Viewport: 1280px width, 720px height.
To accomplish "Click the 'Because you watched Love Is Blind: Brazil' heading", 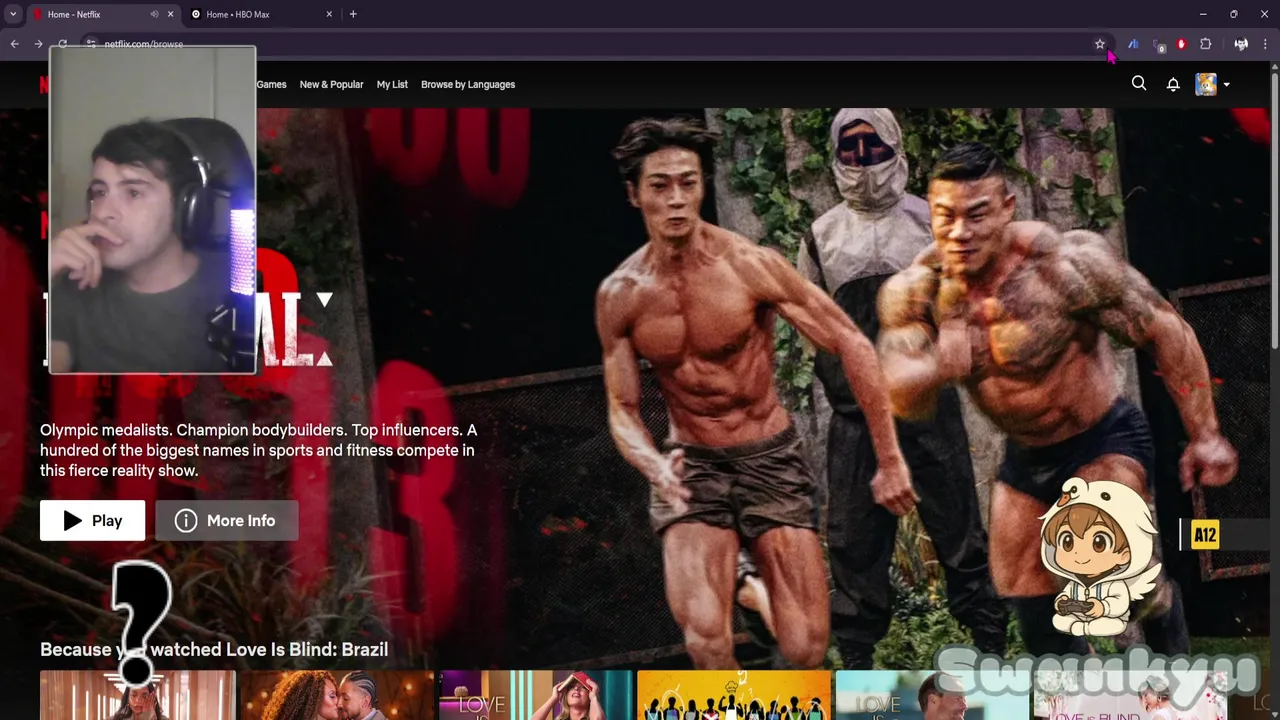I will coord(214,649).
